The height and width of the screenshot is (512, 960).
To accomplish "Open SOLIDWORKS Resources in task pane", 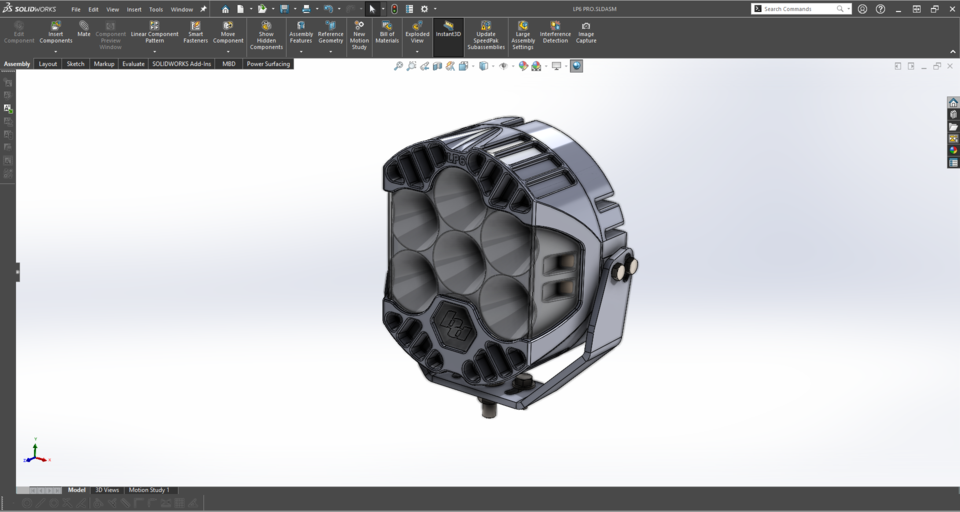I will (953, 102).
